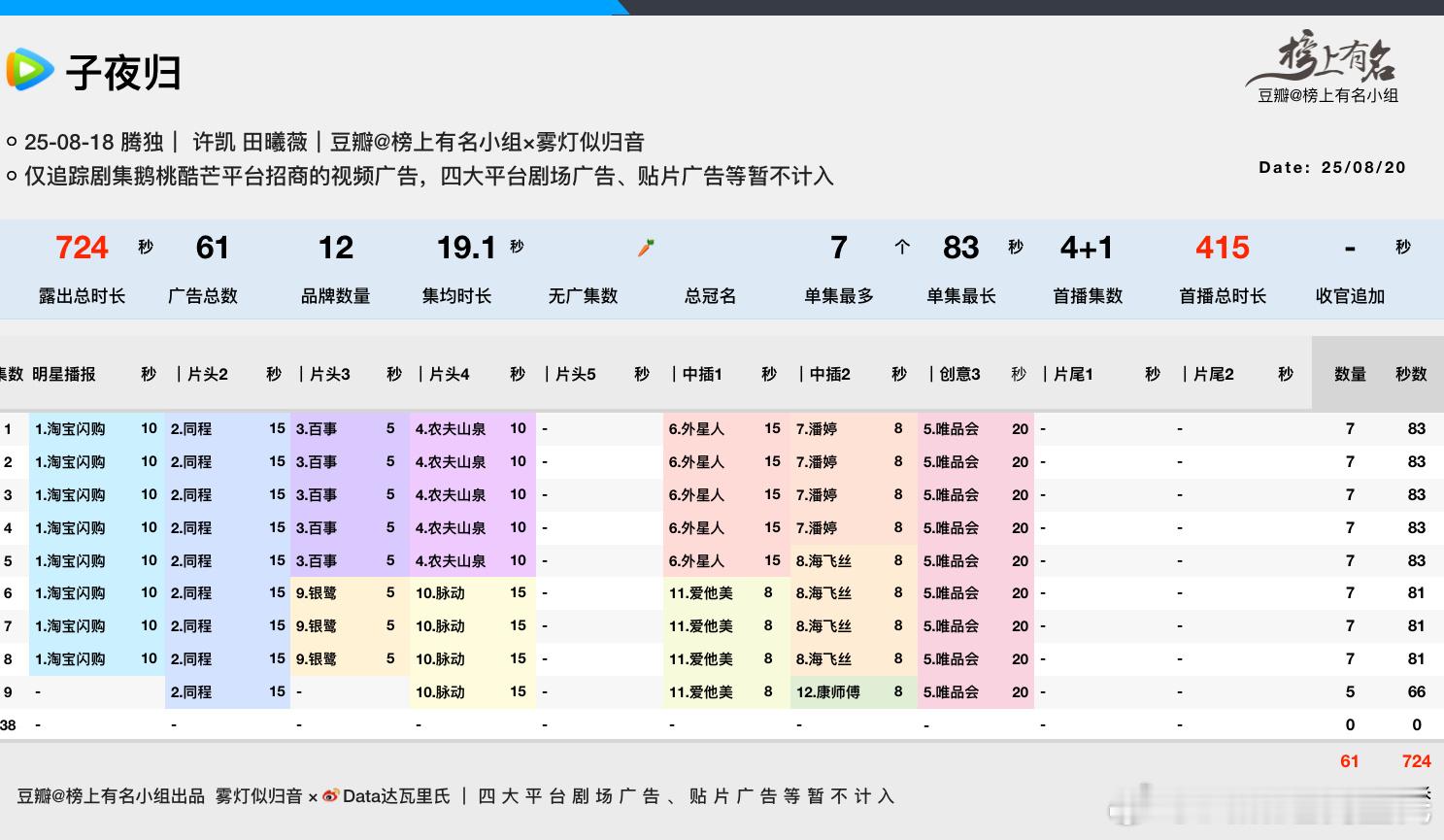Click the 12 brand count value

(336, 248)
